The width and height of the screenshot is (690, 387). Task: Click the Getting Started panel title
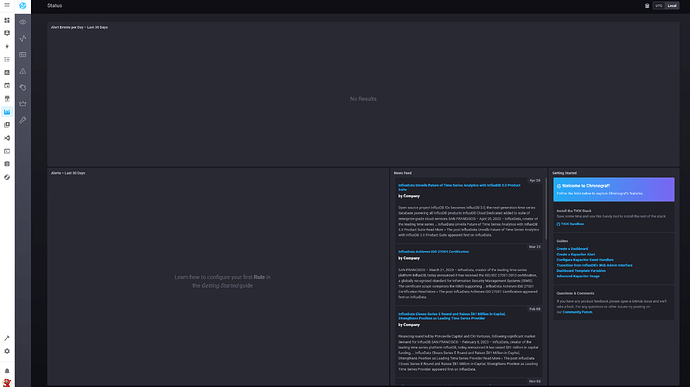(565, 173)
